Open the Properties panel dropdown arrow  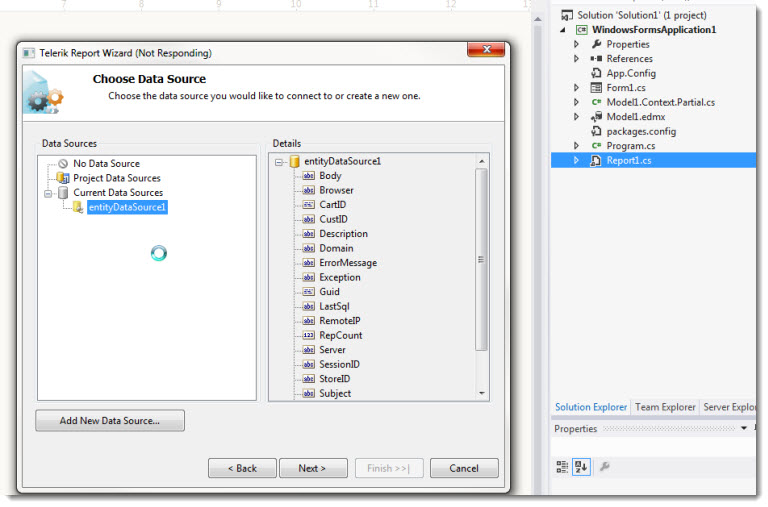[x=744, y=428]
